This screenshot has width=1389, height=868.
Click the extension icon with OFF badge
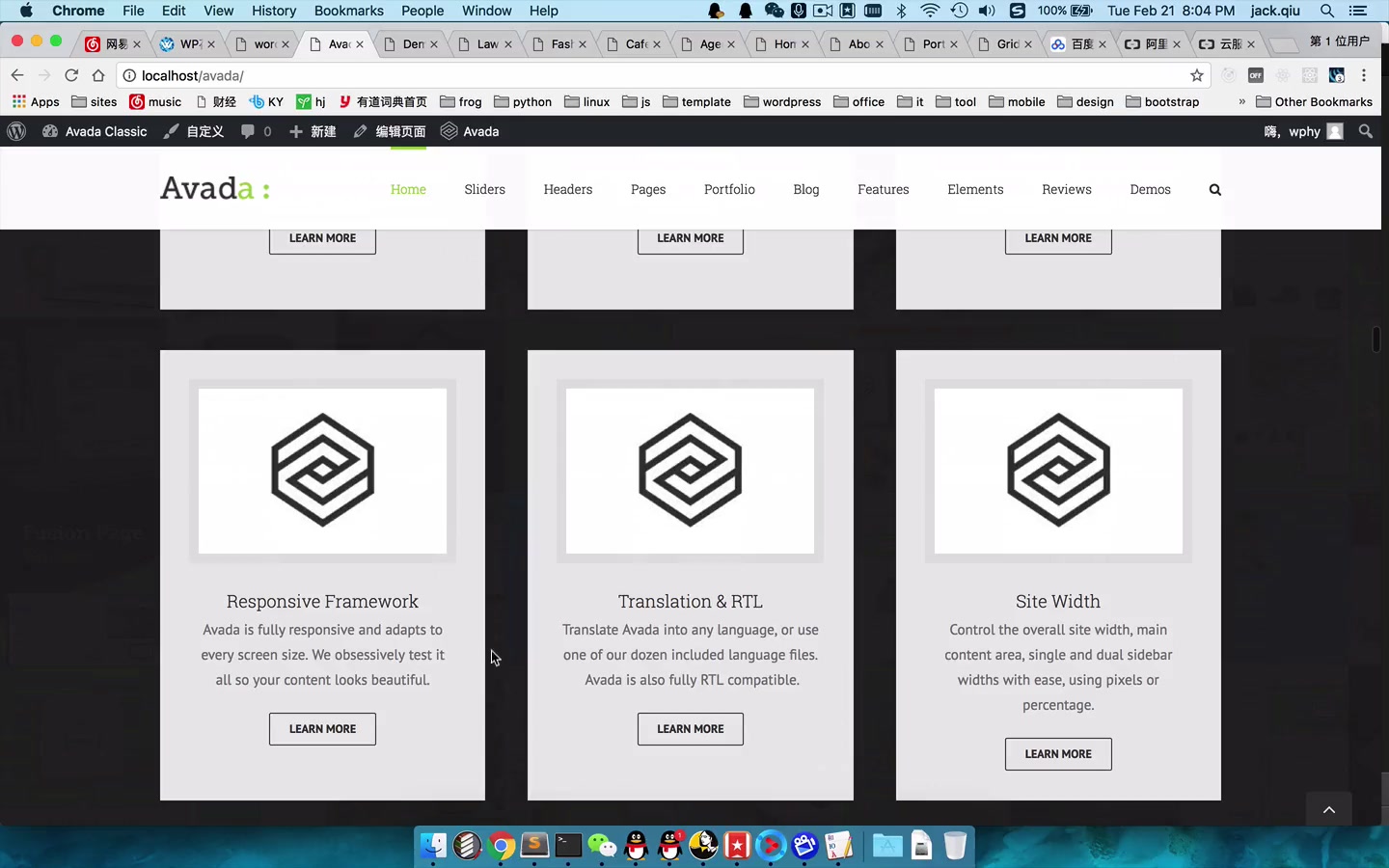(1256, 75)
